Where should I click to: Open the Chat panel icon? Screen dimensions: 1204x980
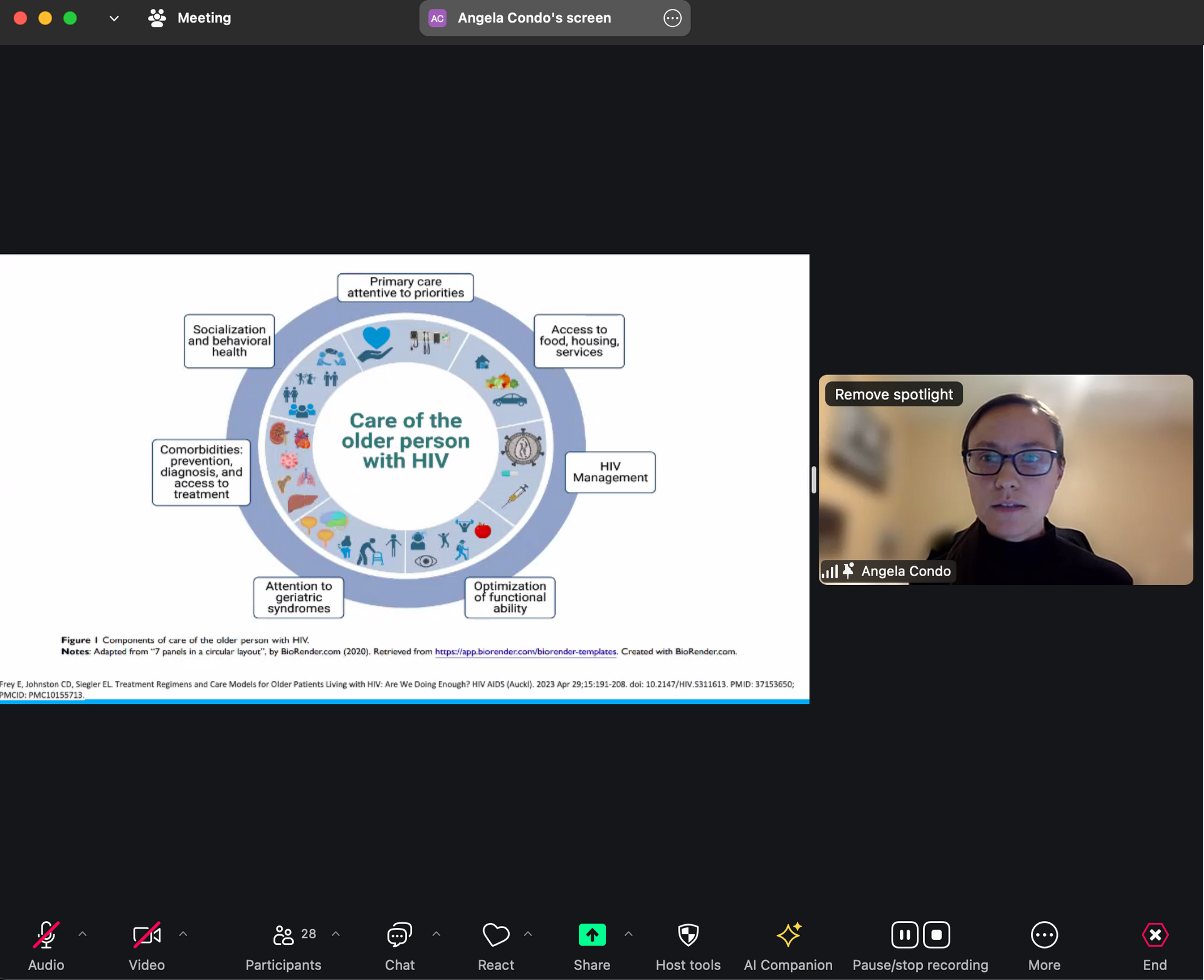coord(399,934)
